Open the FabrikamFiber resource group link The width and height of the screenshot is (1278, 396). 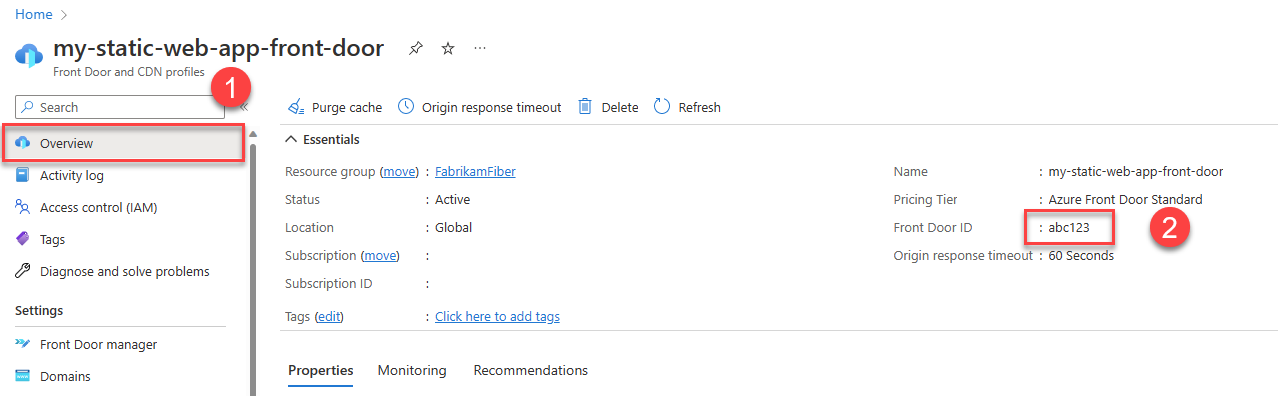click(x=475, y=171)
